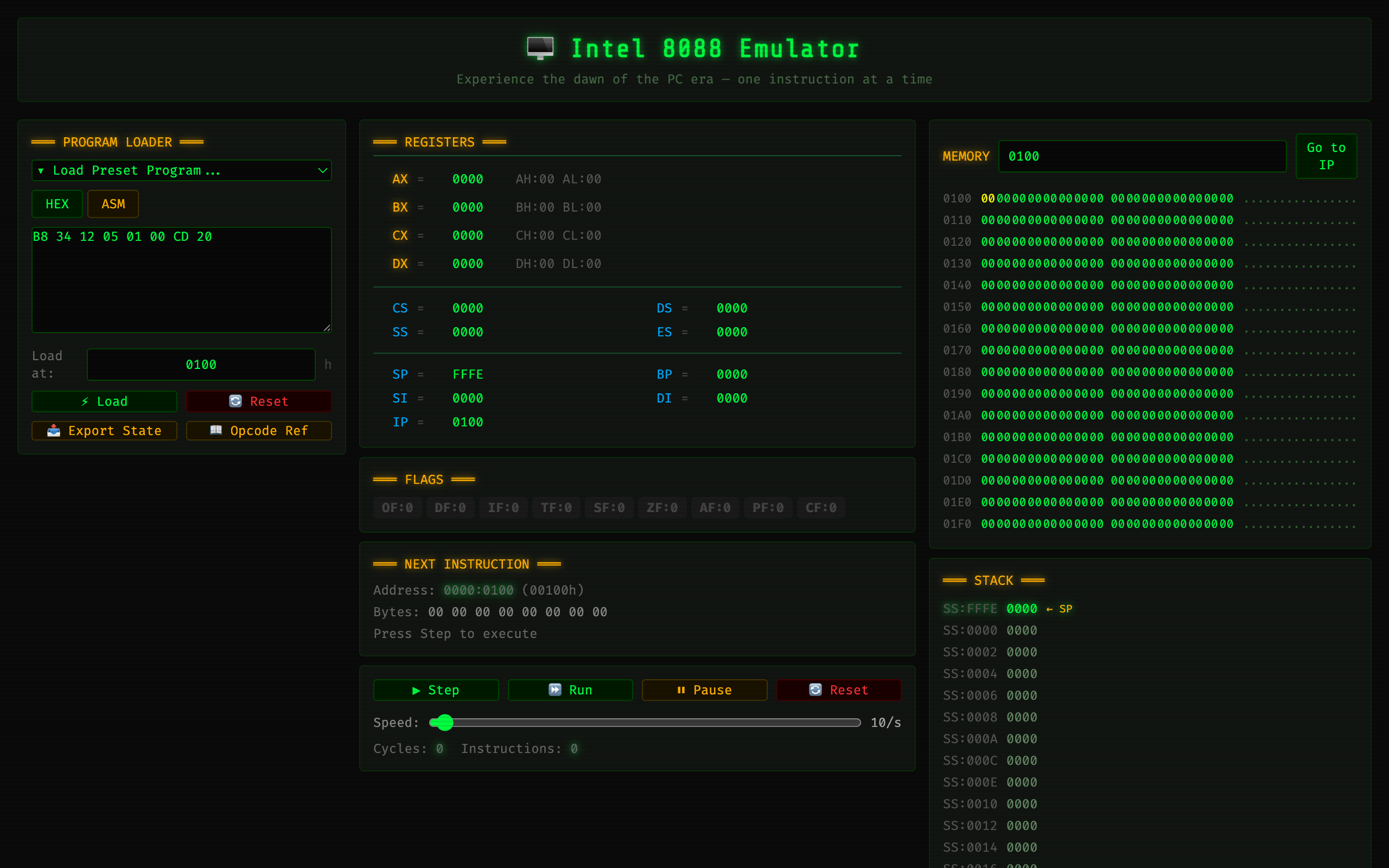Click the resize grip of the hex code textarea

[x=327, y=328]
